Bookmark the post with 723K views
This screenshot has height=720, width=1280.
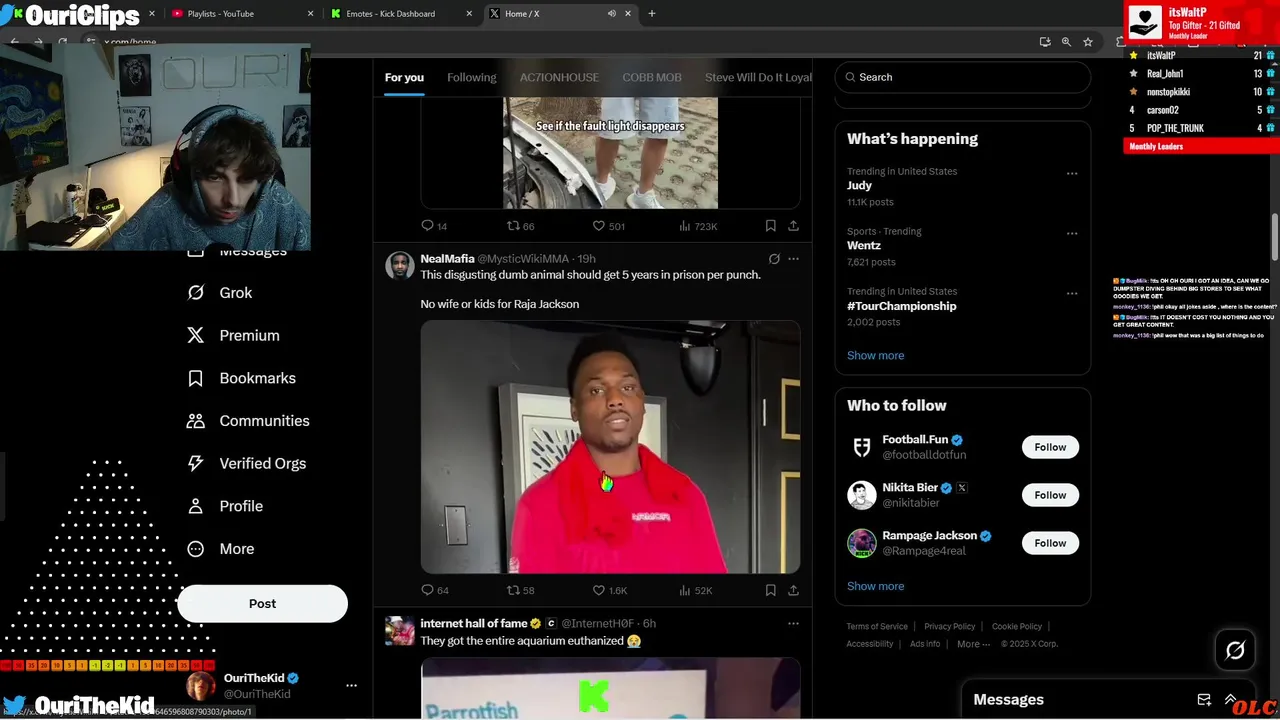click(770, 226)
